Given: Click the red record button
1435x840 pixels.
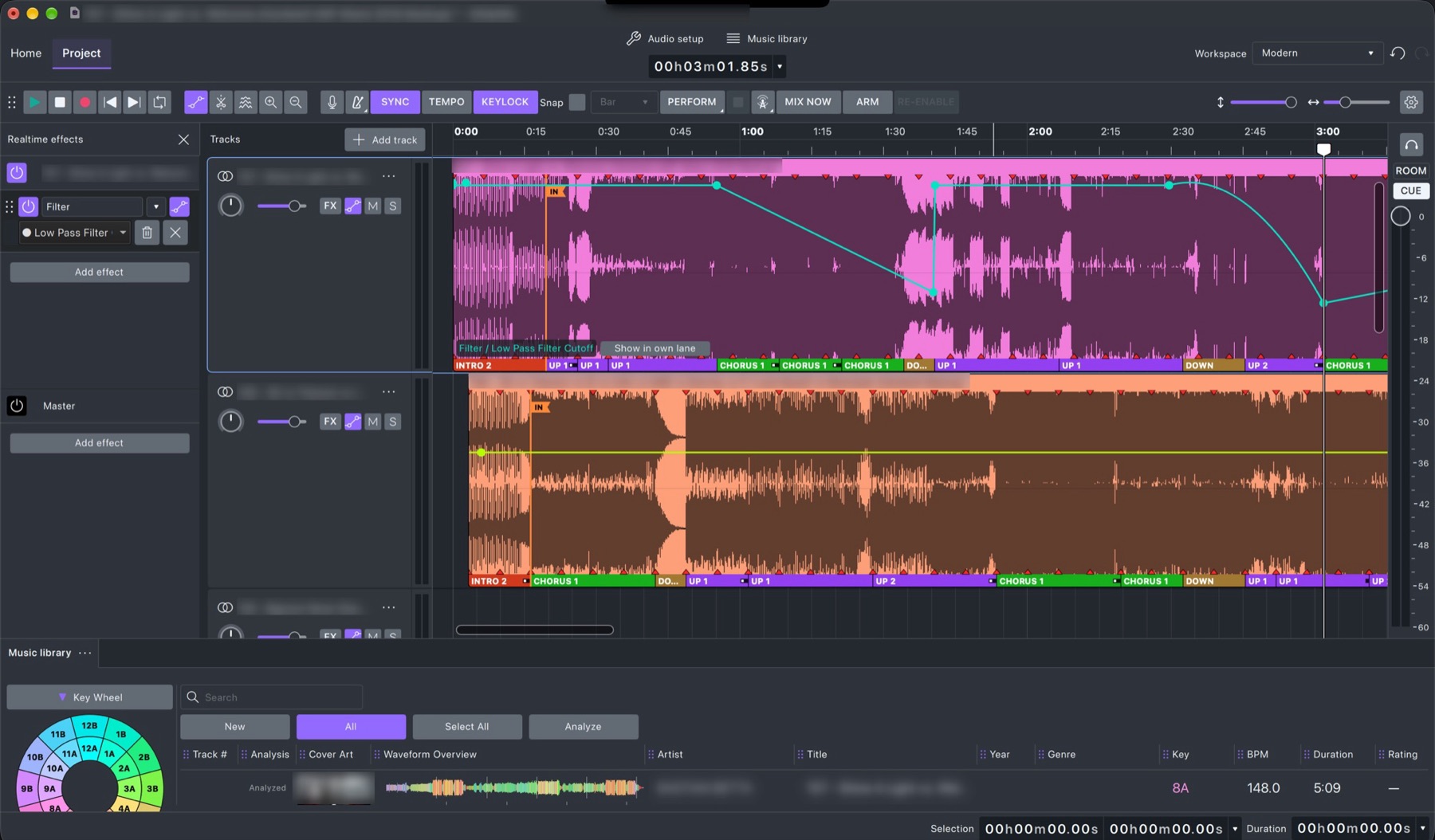Looking at the screenshot, I should coord(85,102).
